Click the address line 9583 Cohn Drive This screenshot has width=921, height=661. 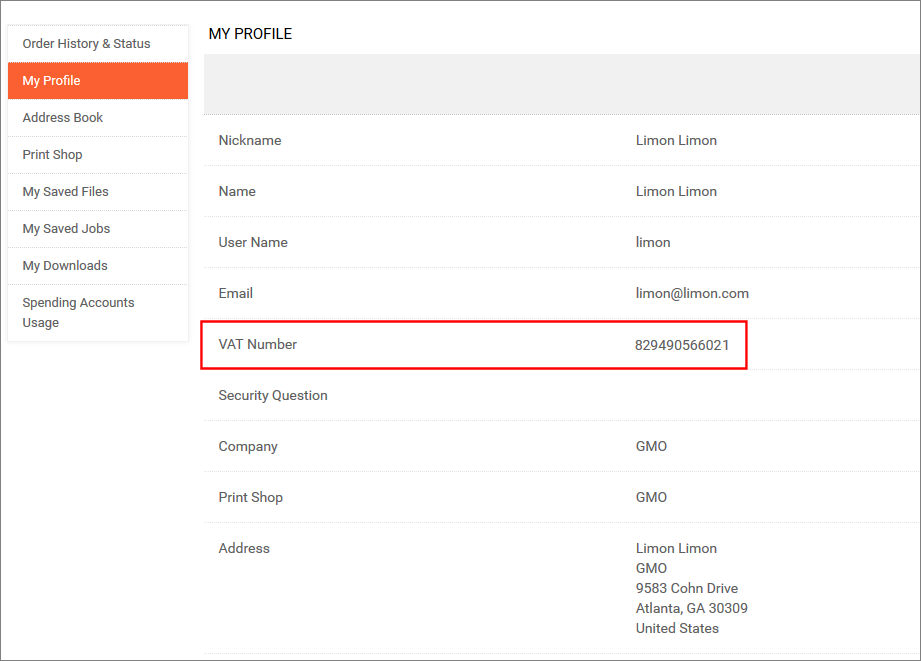point(687,589)
